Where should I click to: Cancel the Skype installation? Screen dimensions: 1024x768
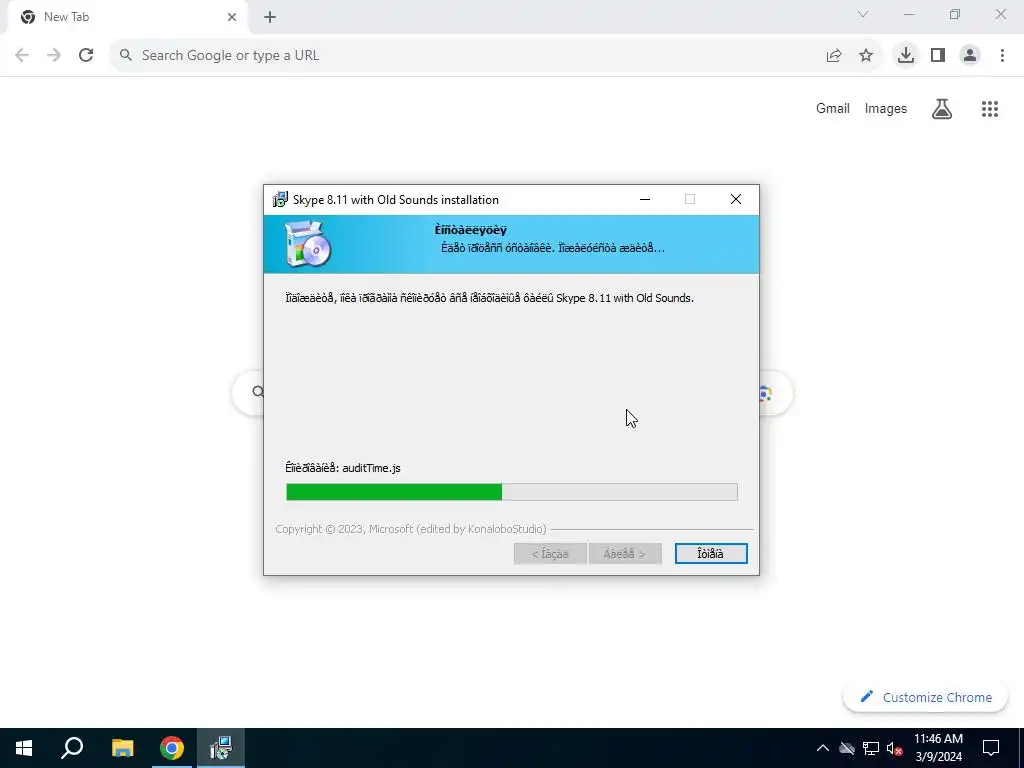coord(711,553)
